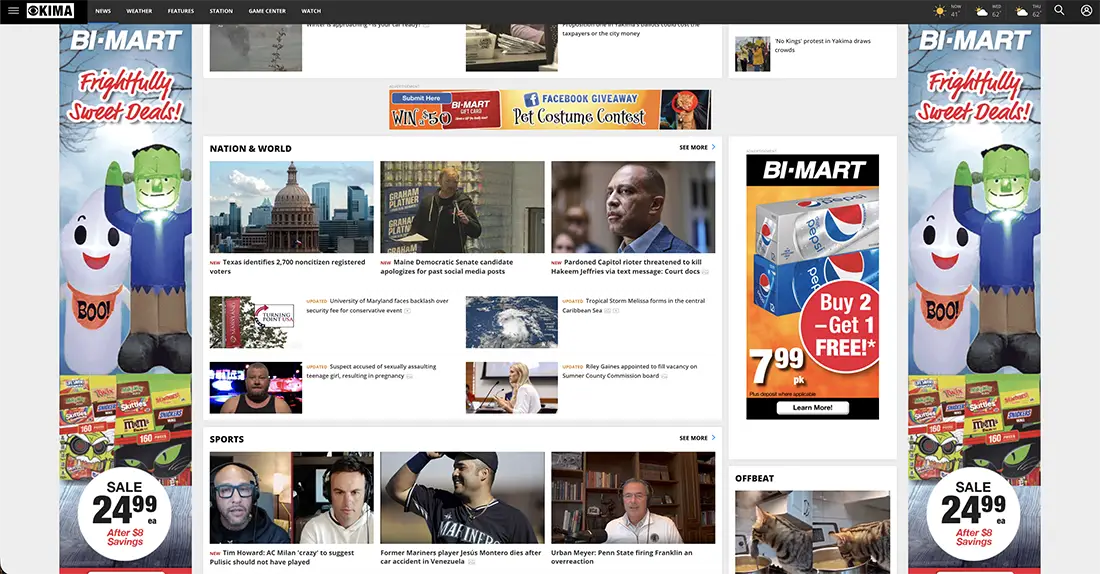Click the Offbeat cats video thumbnail
The width and height of the screenshot is (1100, 574).
[x=812, y=532]
